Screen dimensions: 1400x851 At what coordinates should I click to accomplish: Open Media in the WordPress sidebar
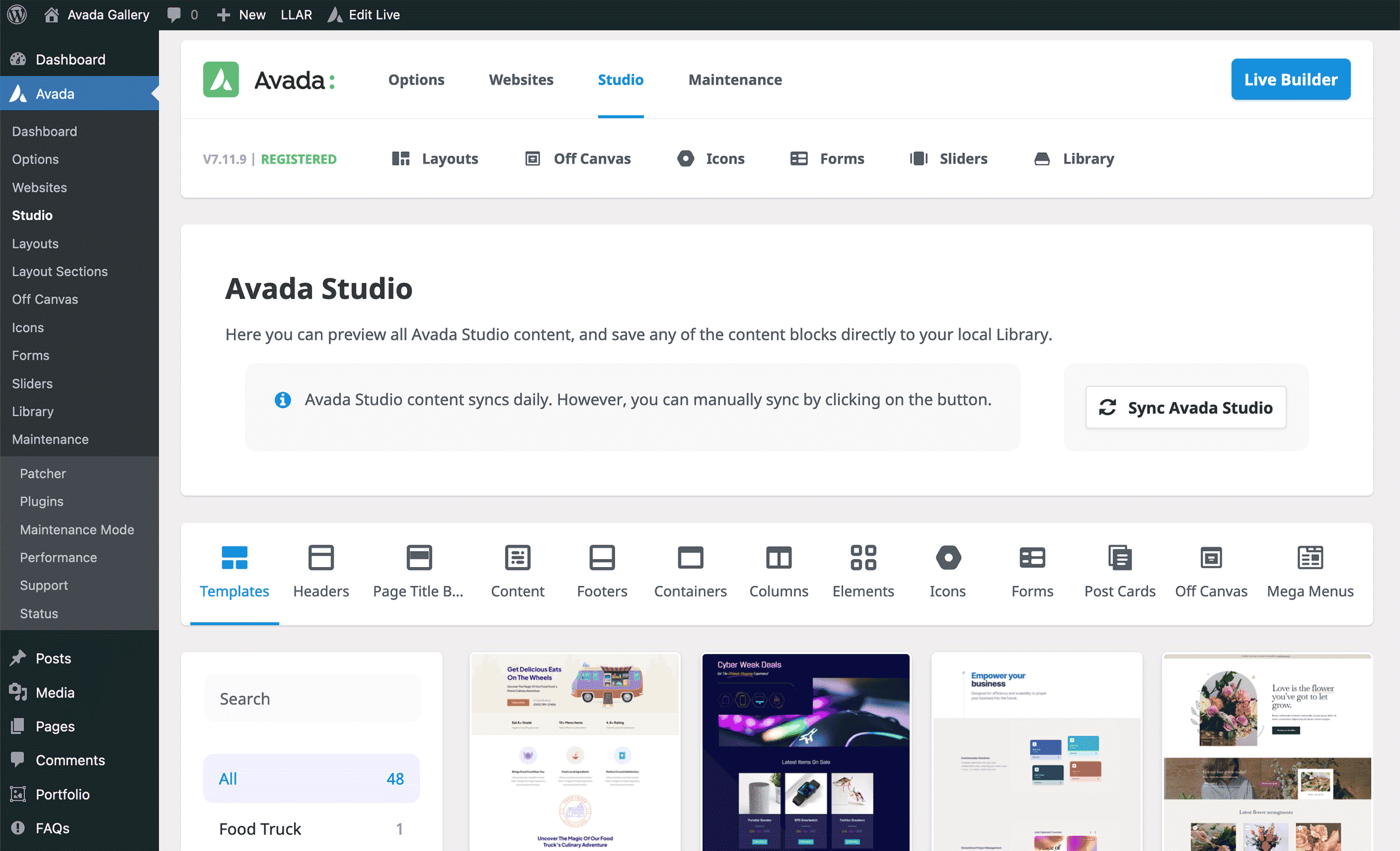[x=55, y=693]
